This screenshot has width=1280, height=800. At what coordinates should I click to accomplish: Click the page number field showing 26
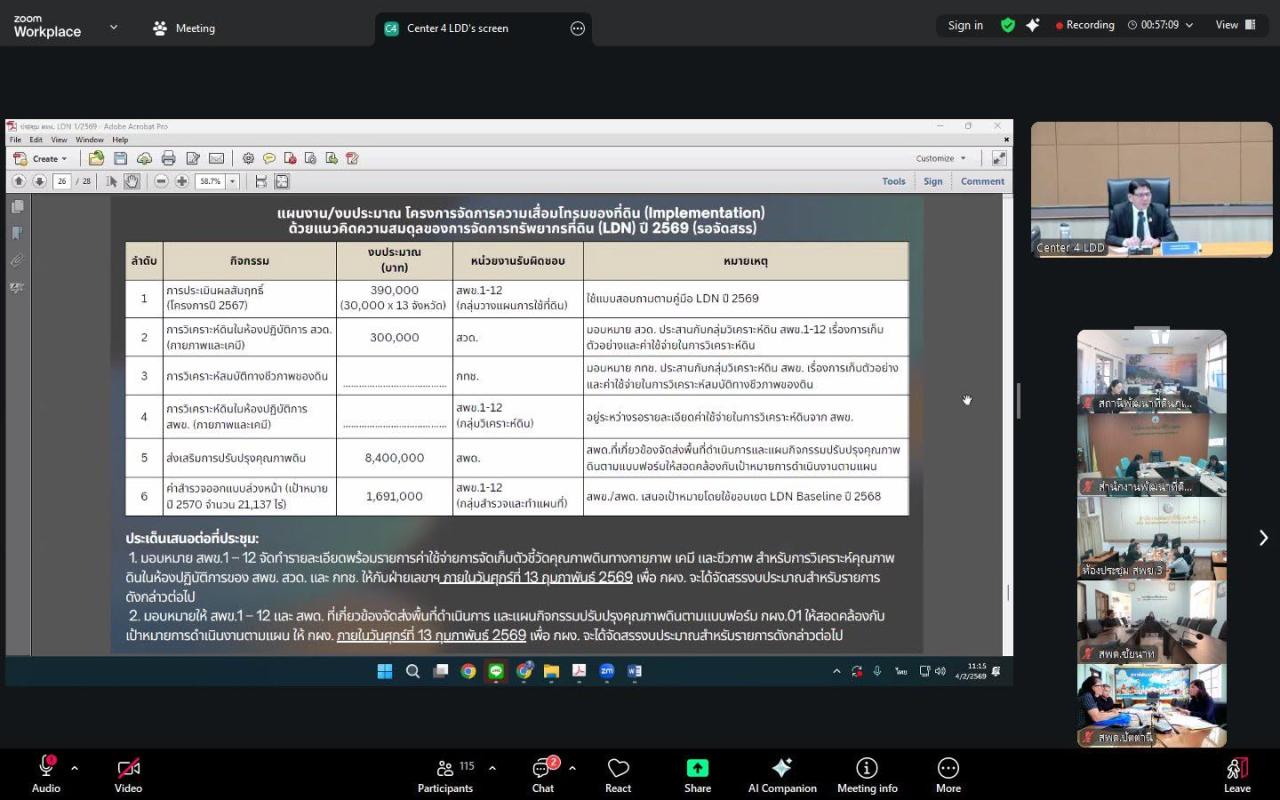[x=62, y=181]
